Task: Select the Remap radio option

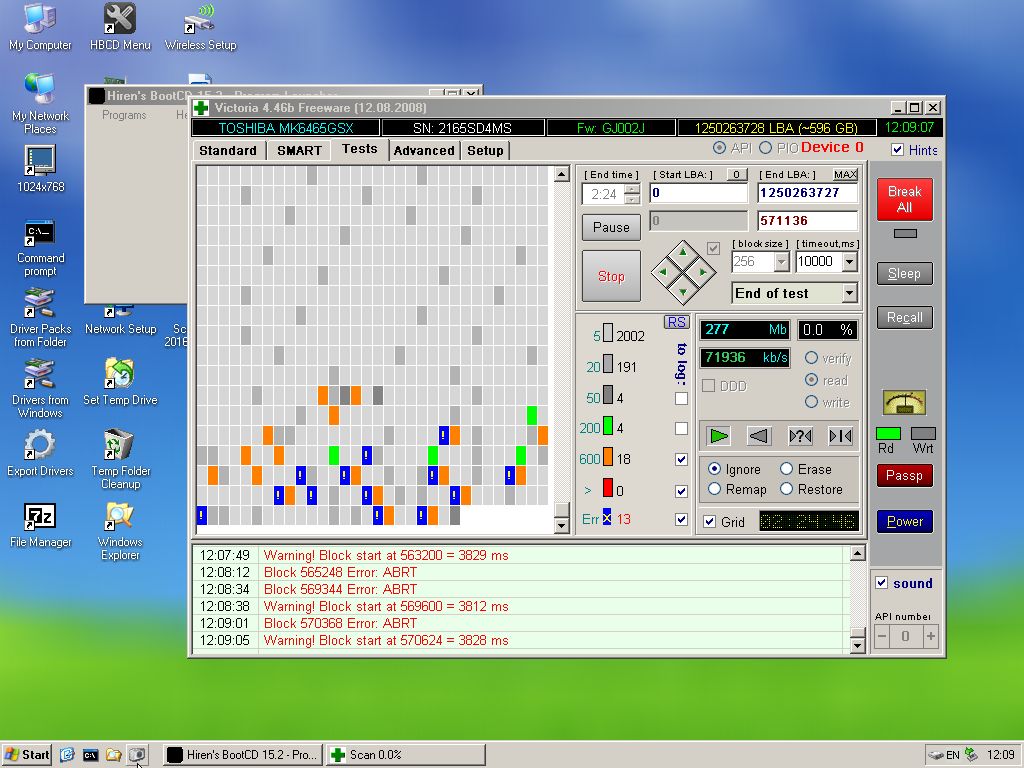Action: (714, 489)
